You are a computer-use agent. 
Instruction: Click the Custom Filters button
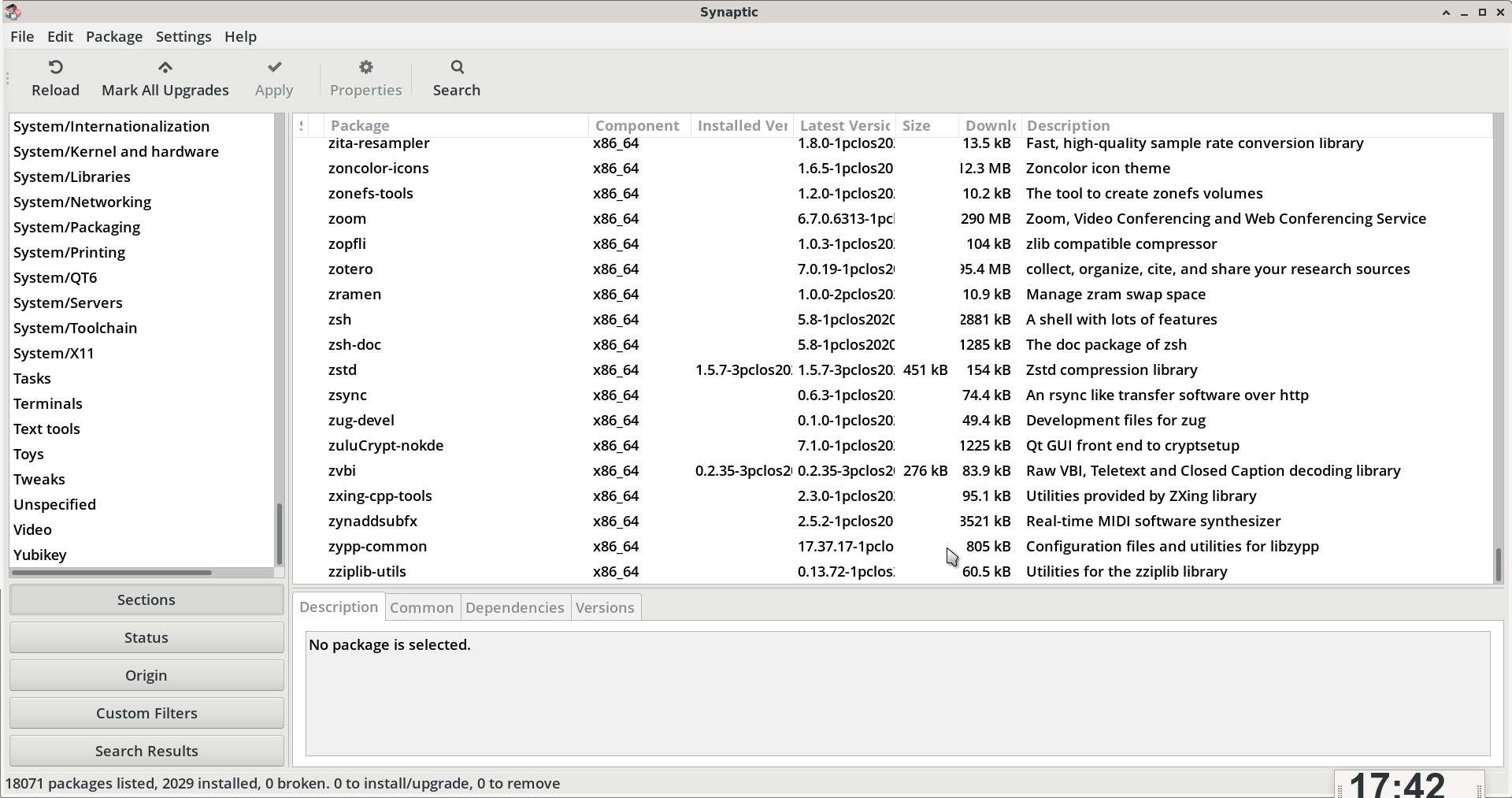point(146,713)
